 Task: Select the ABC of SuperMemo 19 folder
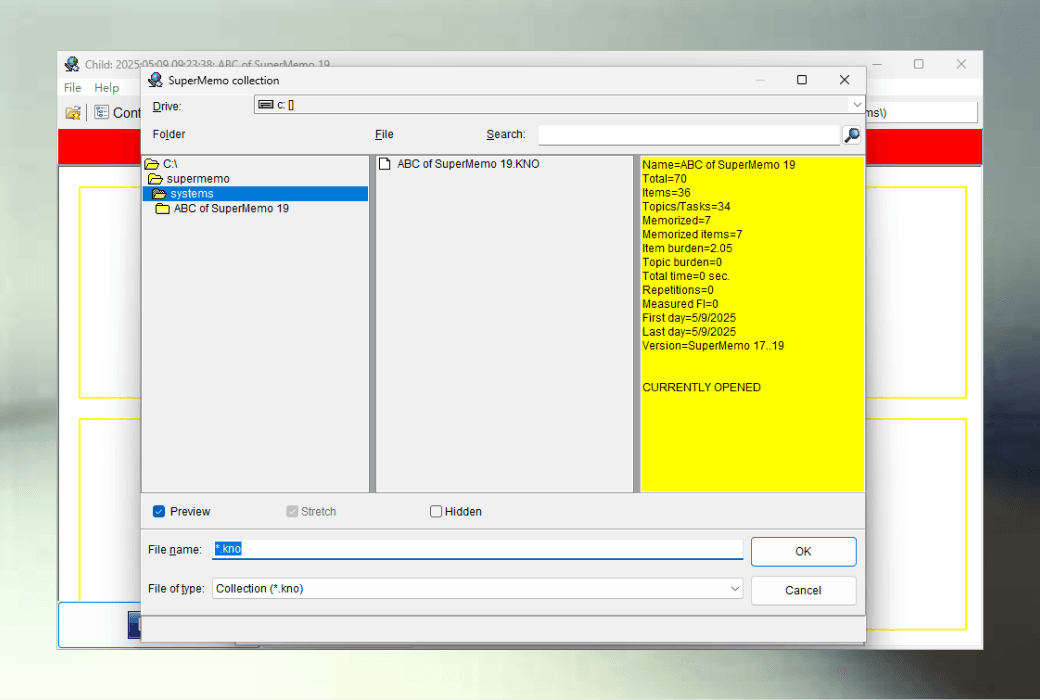click(222, 208)
